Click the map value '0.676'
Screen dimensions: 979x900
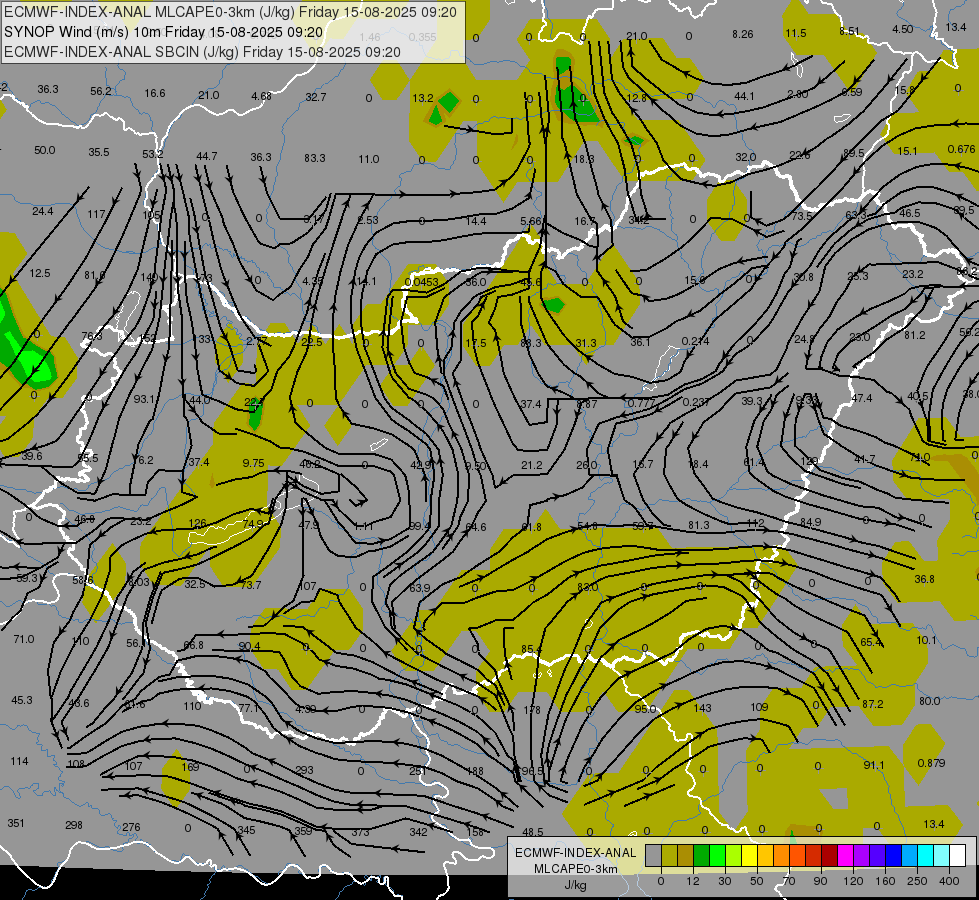point(961,149)
